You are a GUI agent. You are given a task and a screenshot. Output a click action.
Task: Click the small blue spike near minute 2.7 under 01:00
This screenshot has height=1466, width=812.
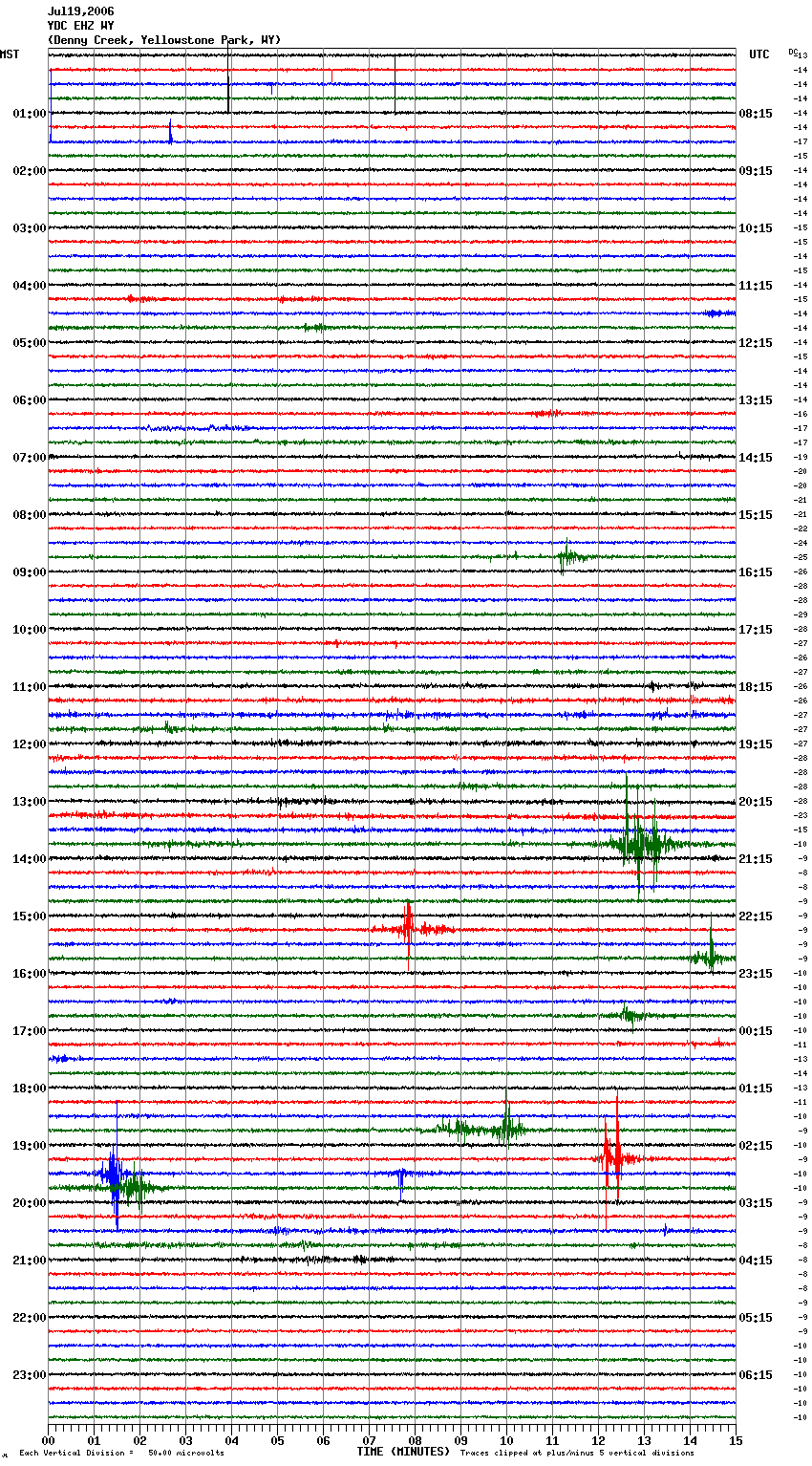(x=171, y=133)
